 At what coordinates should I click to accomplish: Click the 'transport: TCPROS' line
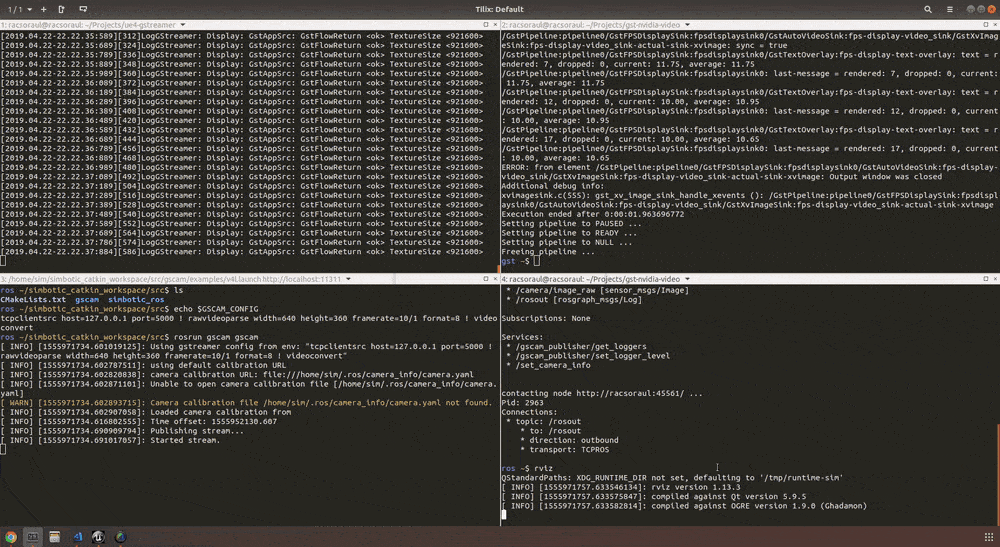[x=564, y=449]
